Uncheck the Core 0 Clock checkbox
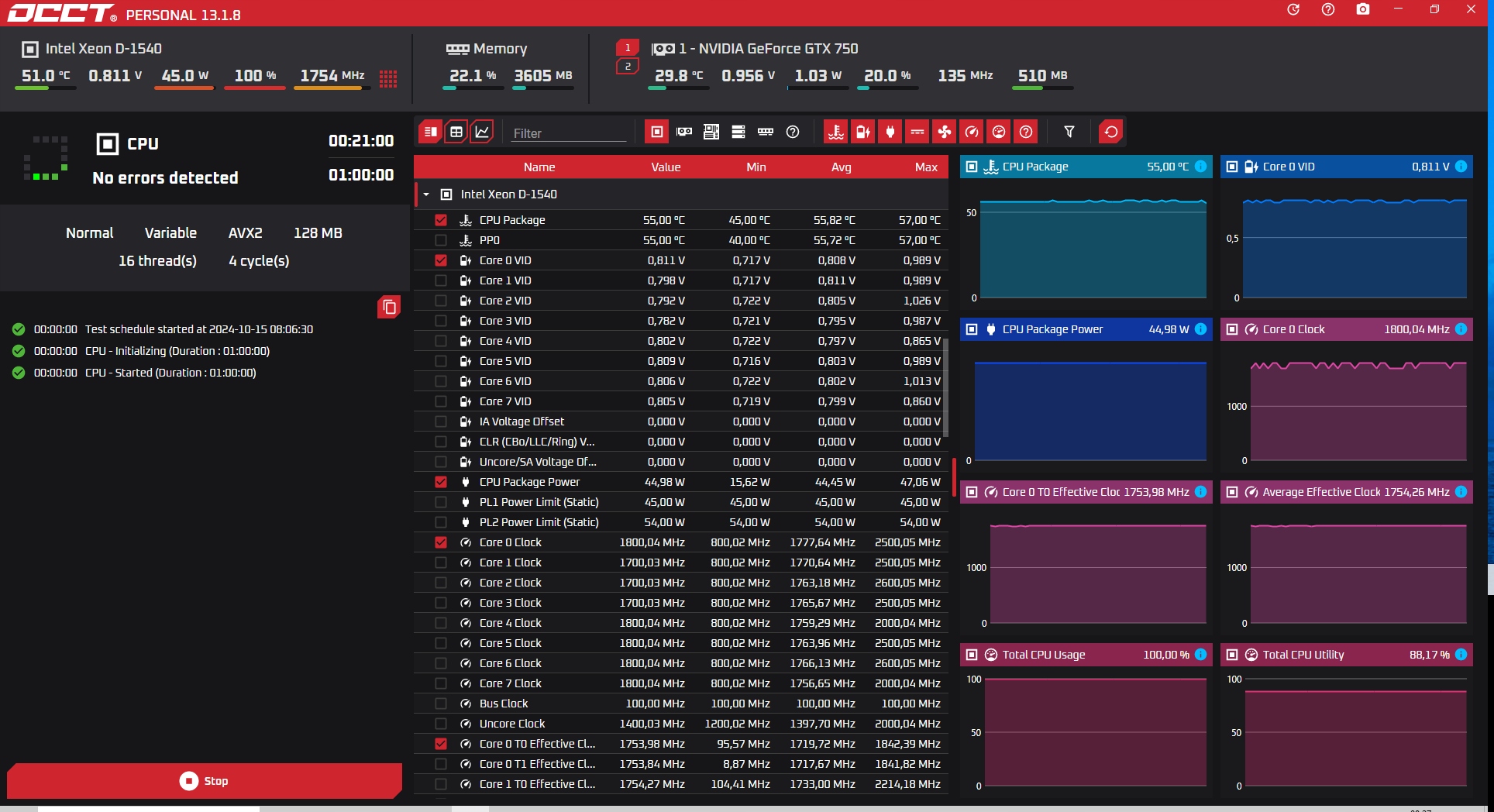1494x812 pixels. click(441, 542)
